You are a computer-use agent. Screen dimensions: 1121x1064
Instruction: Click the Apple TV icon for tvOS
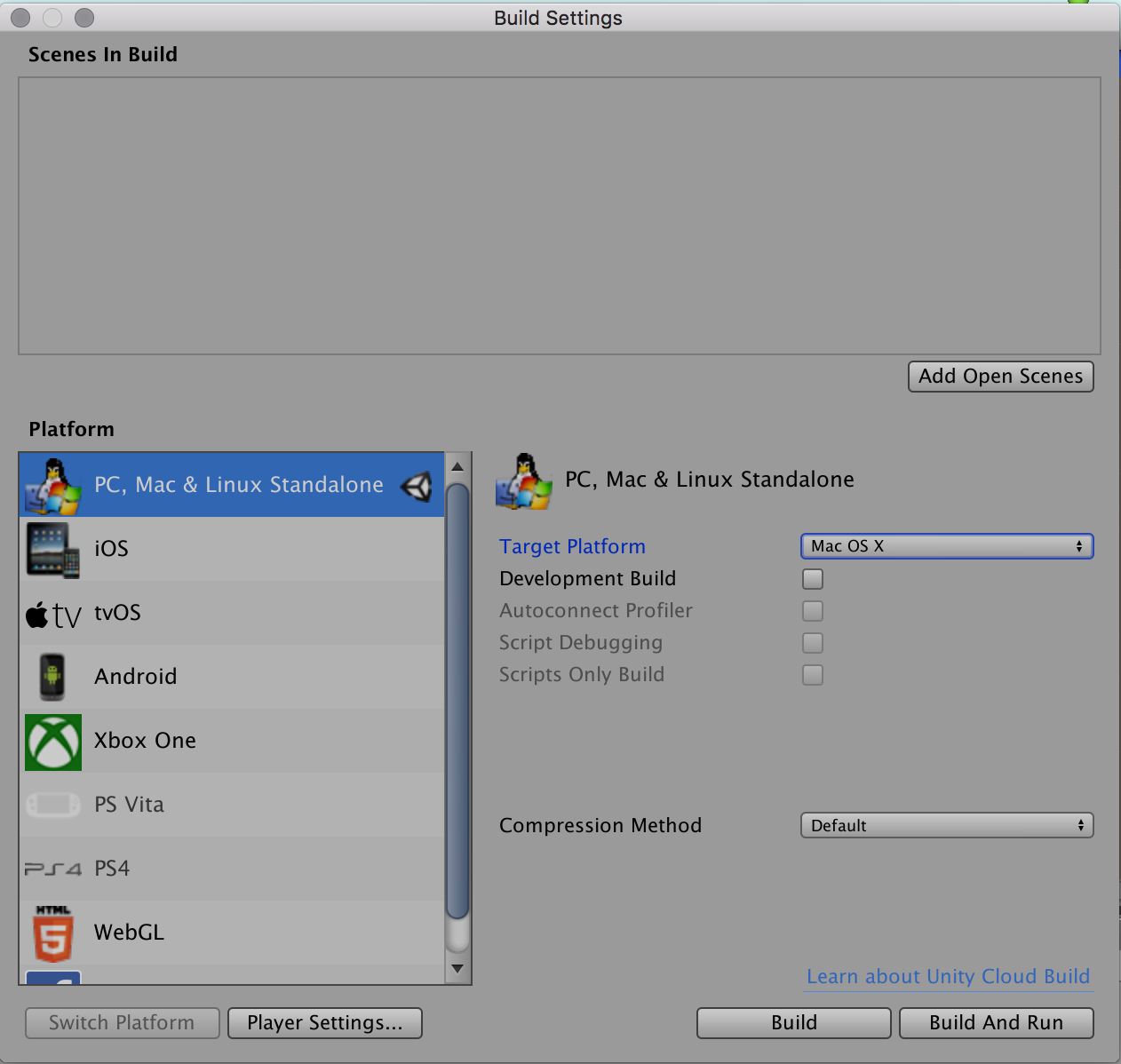[x=53, y=614]
